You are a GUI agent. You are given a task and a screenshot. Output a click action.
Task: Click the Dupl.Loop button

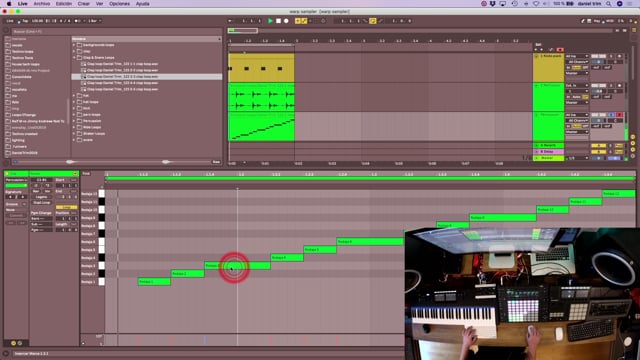click(x=42, y=202)
